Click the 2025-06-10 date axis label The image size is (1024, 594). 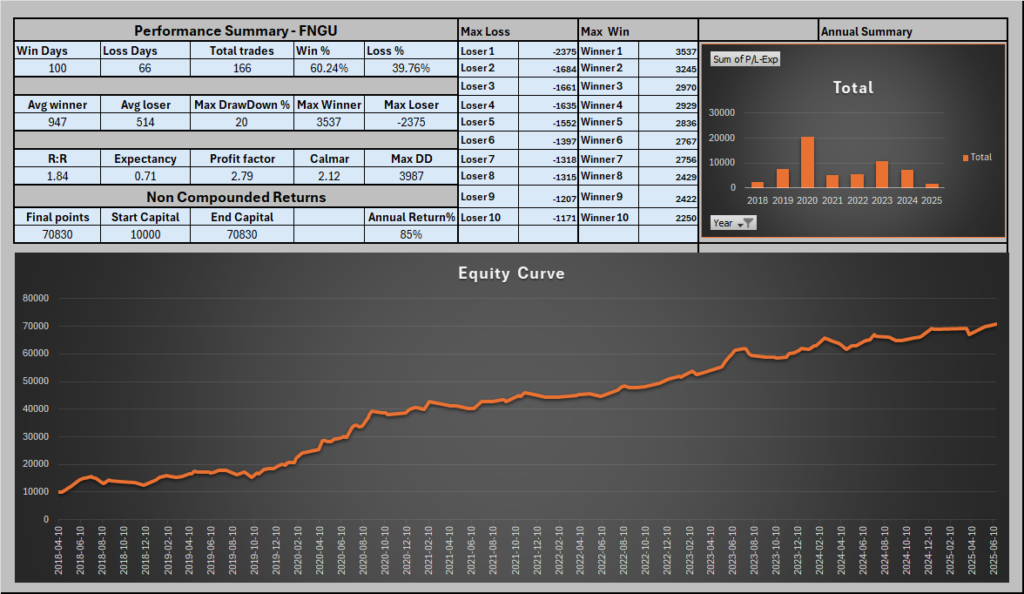993,550
